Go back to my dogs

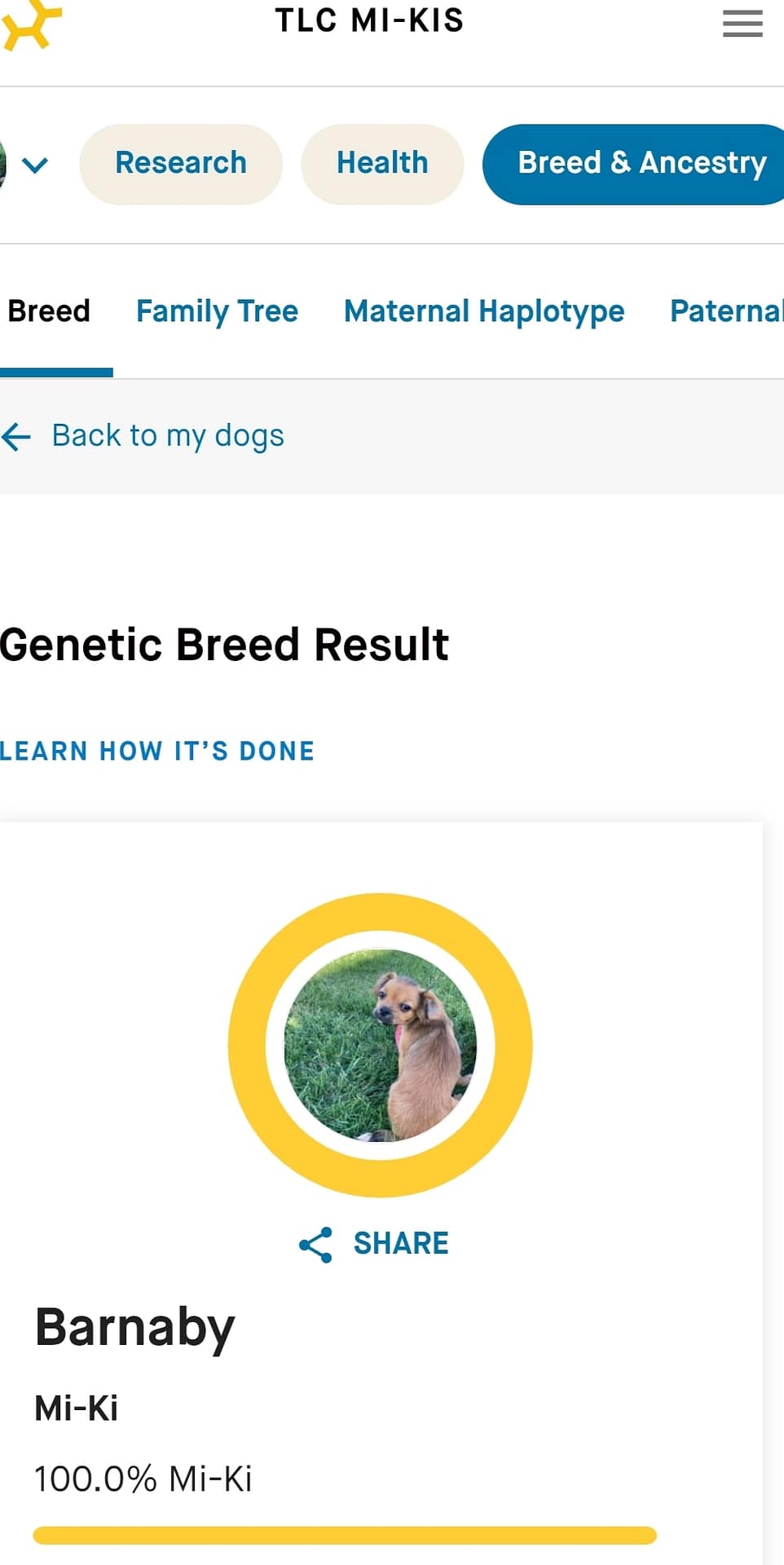(168, 436)
